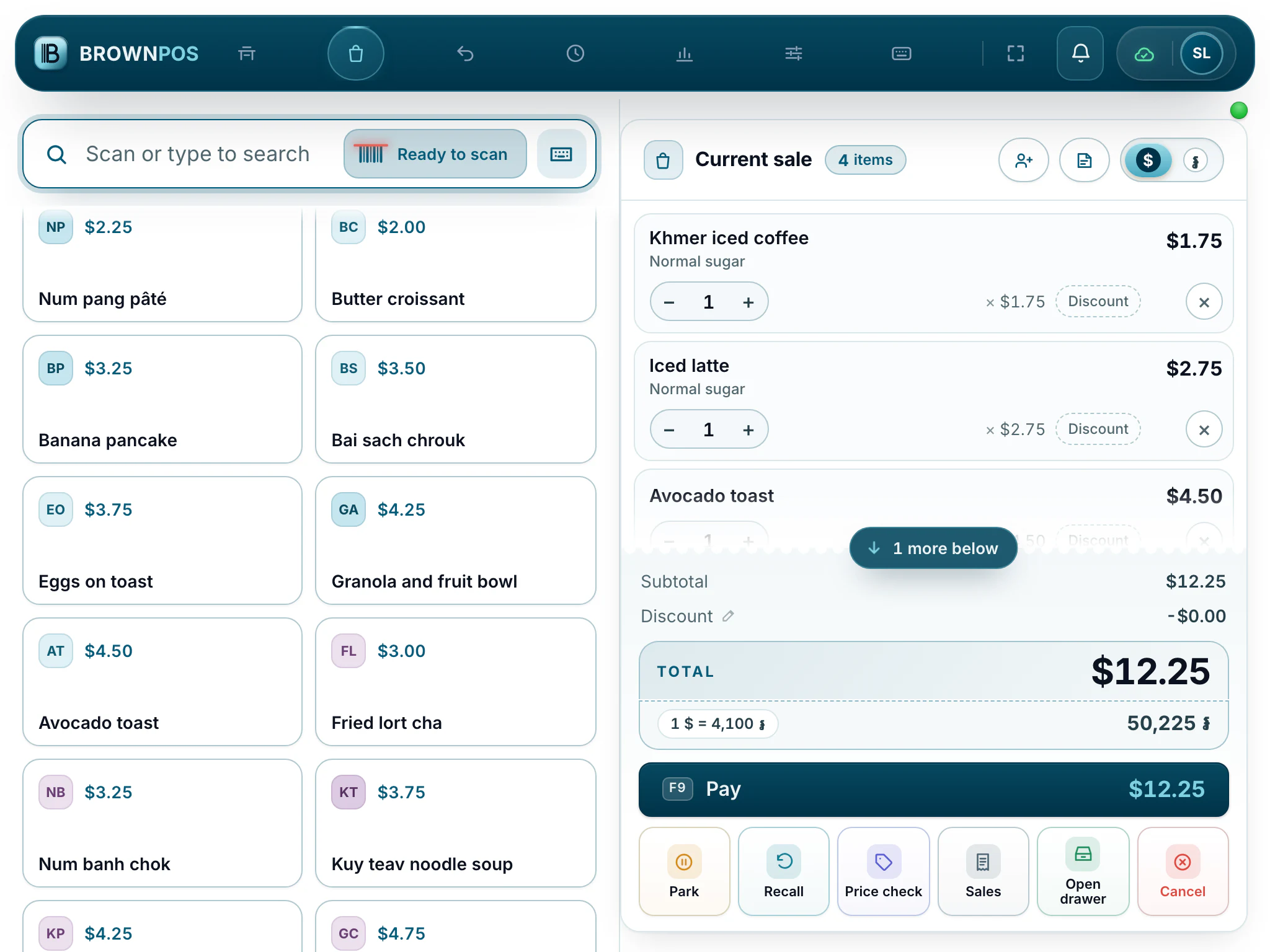Open the notifications bell
The image size is (1270, 952).
click(x=1080, y=54)
